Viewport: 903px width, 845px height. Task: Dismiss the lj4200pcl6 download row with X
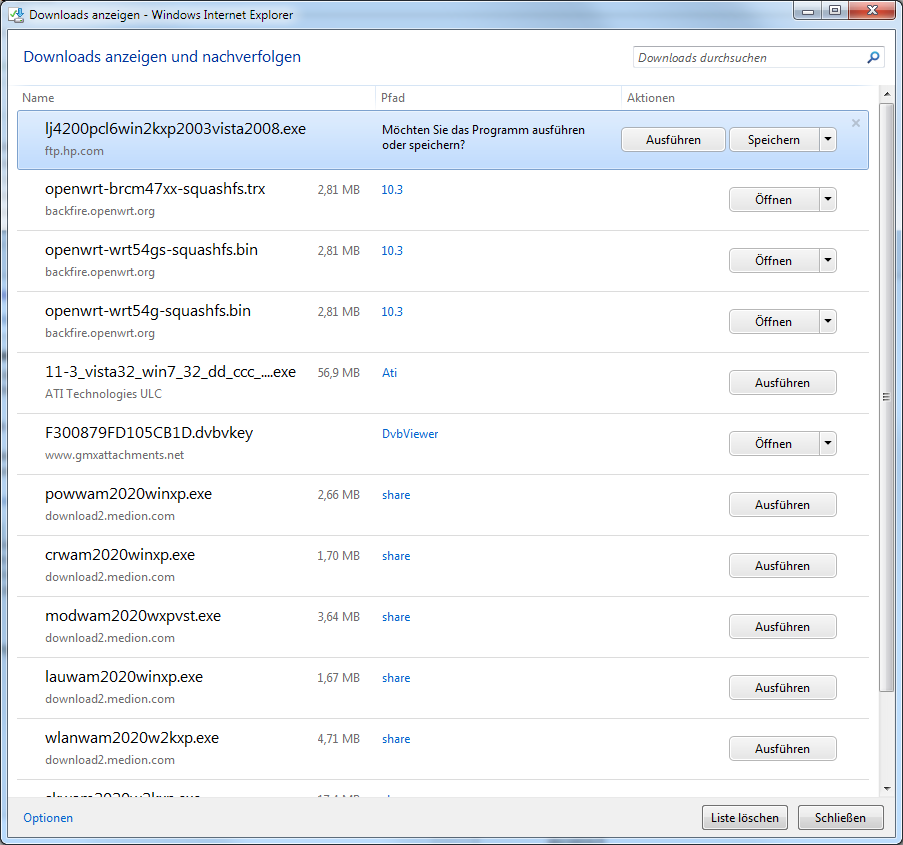(856, 123)
